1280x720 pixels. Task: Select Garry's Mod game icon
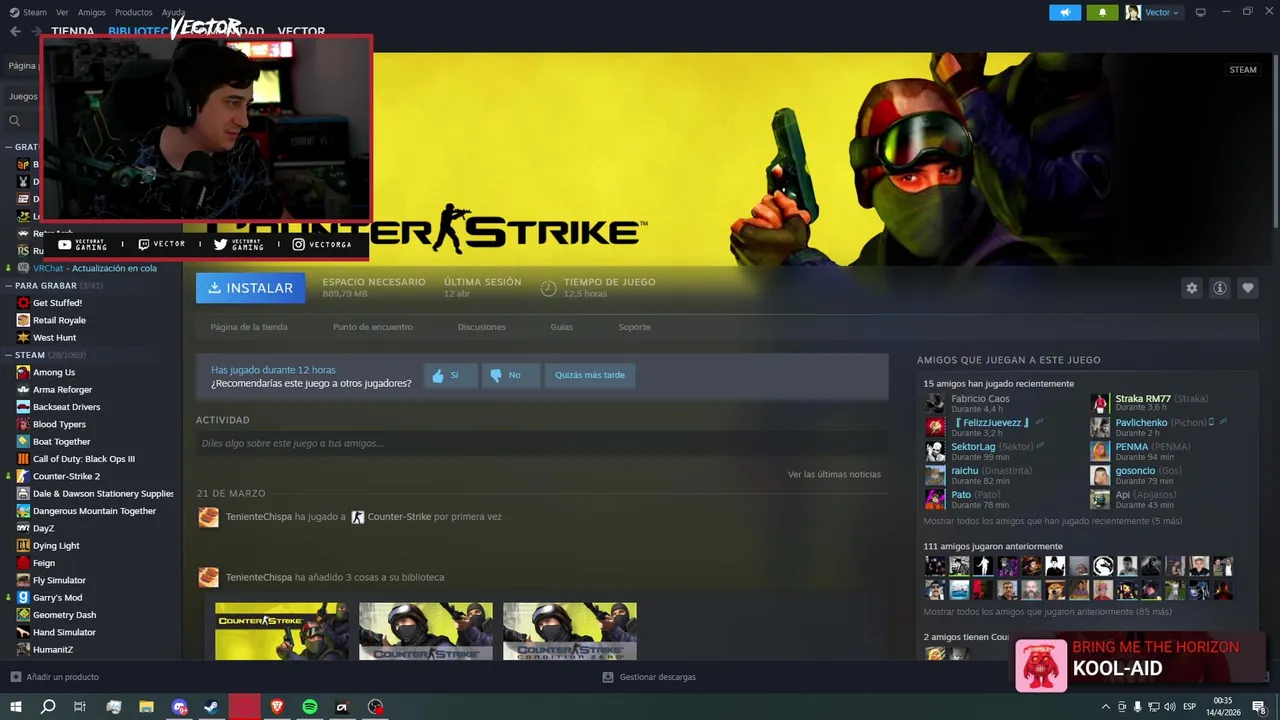[x=23, y=598]
